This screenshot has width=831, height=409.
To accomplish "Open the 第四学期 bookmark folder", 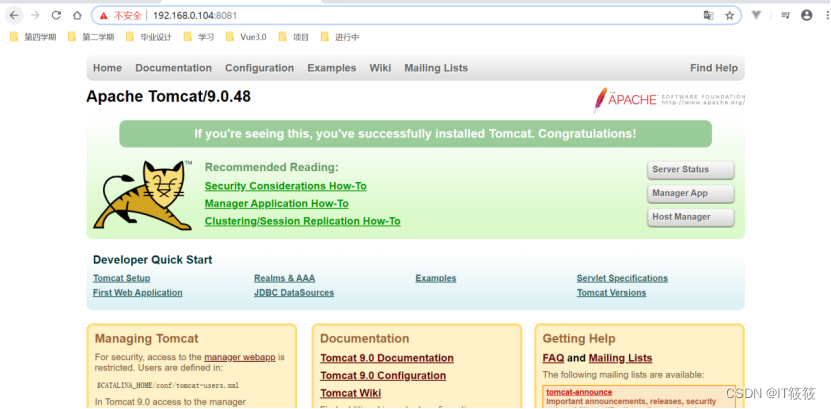I will [33, 37].
